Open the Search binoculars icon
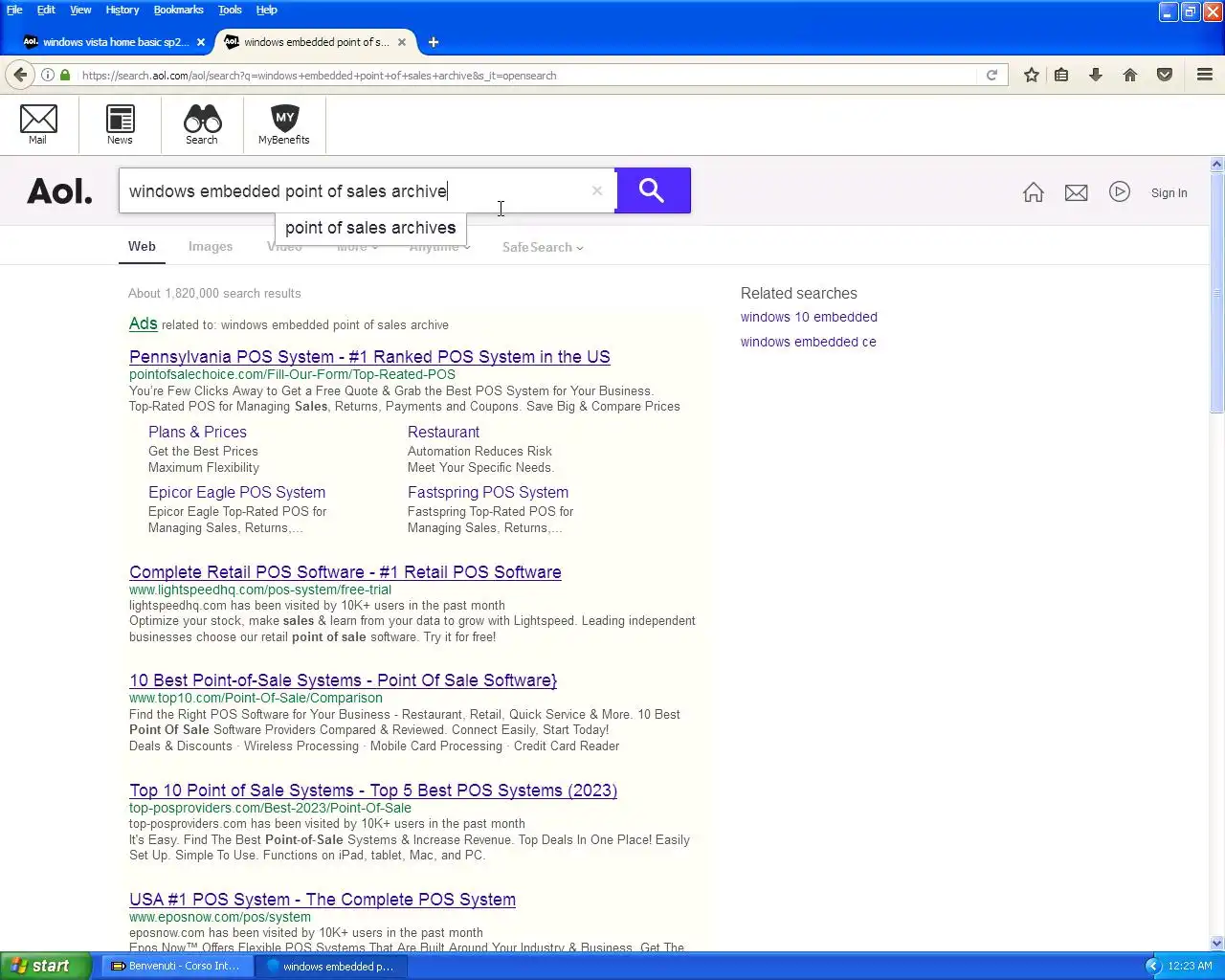Image resolution: width=1225 pixels, height=980 pixels. coord(202,124)
